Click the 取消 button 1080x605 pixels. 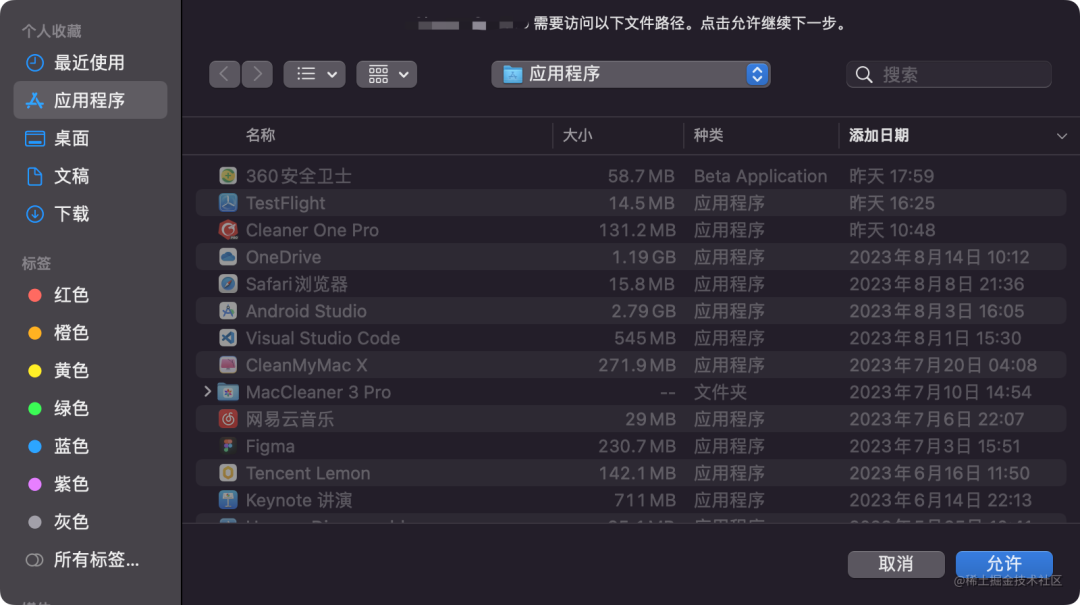(x=895, y=564)
